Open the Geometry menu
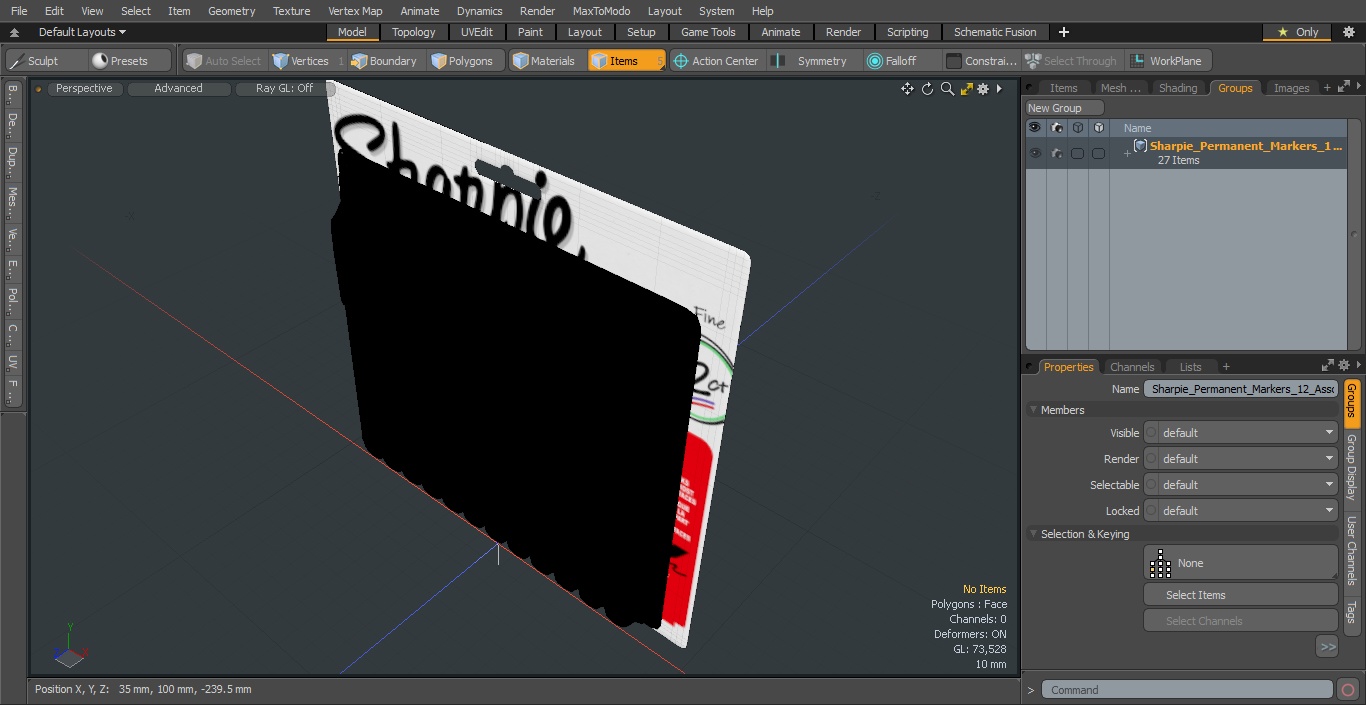1366x705 pixels. tap(231, 11)
